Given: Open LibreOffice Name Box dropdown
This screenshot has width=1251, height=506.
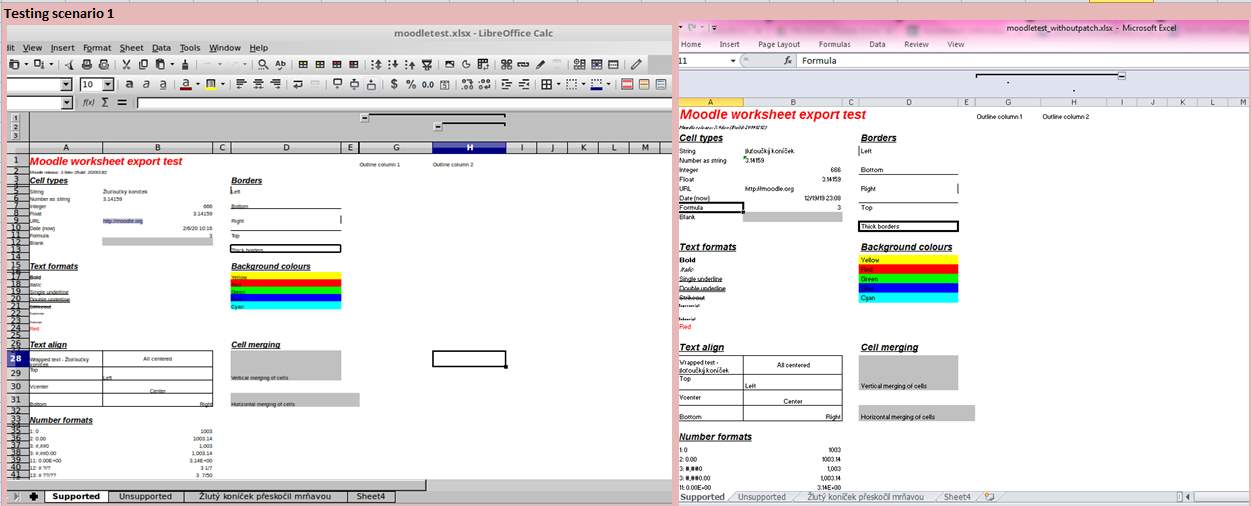Looking at the screenshot, I should pyautogui.click(x=66, y=102).
